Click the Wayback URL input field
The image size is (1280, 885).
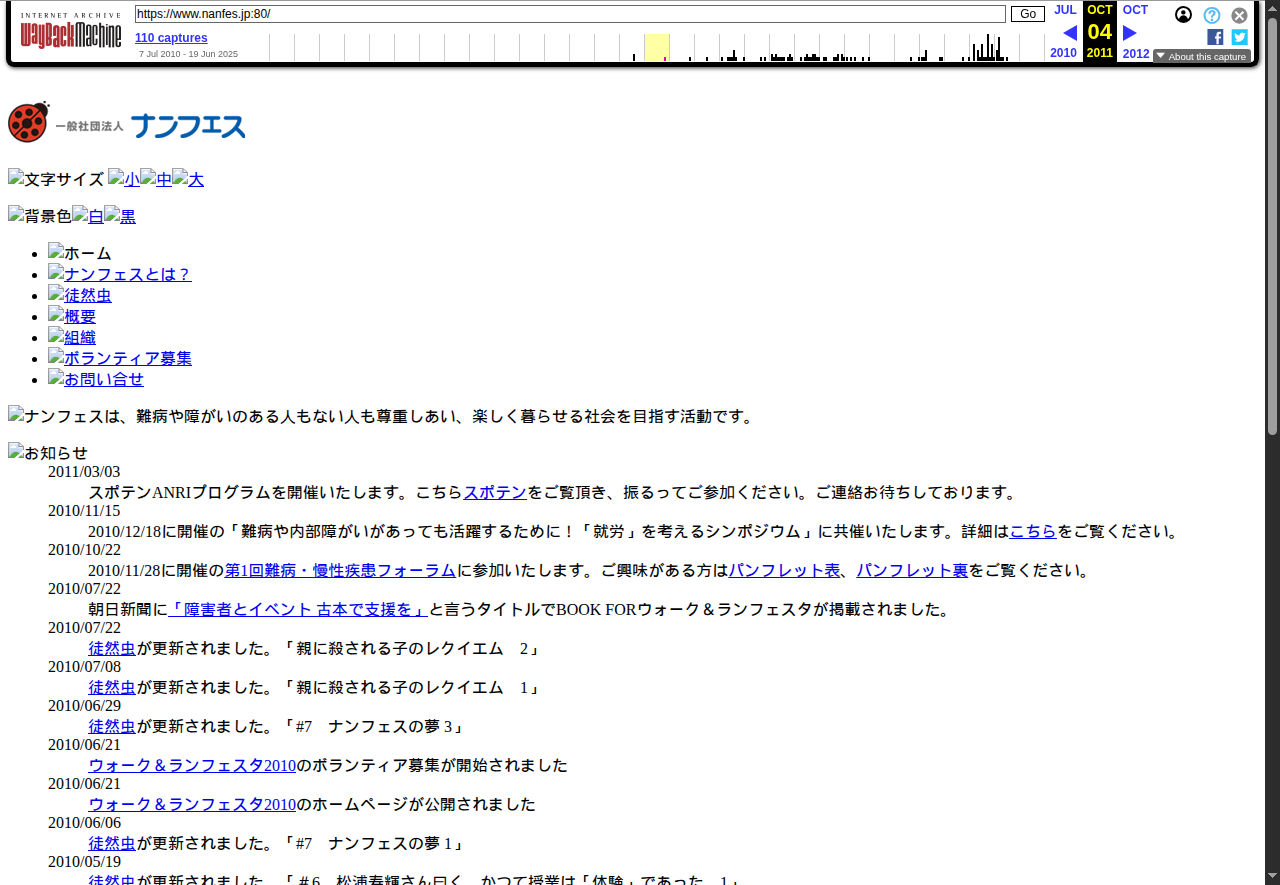coord(570,14)
